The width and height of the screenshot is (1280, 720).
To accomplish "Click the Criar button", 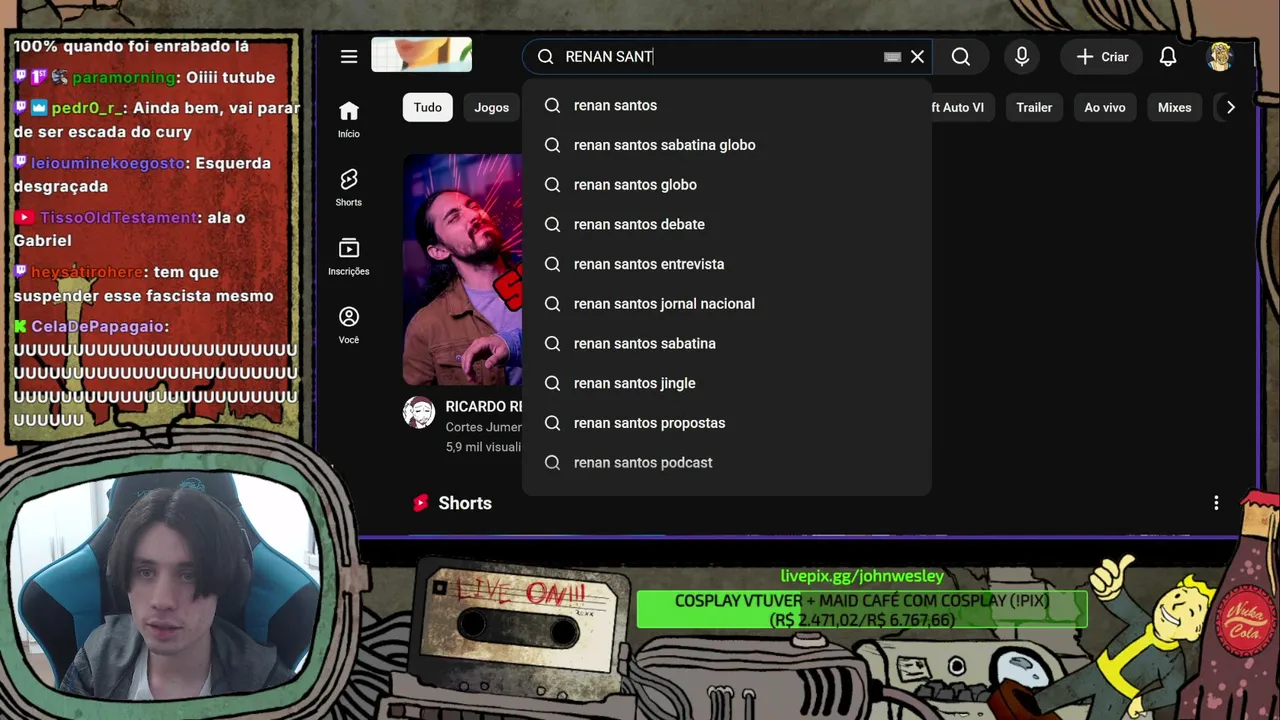I will pyautogui.click(x=1102, y=57).
